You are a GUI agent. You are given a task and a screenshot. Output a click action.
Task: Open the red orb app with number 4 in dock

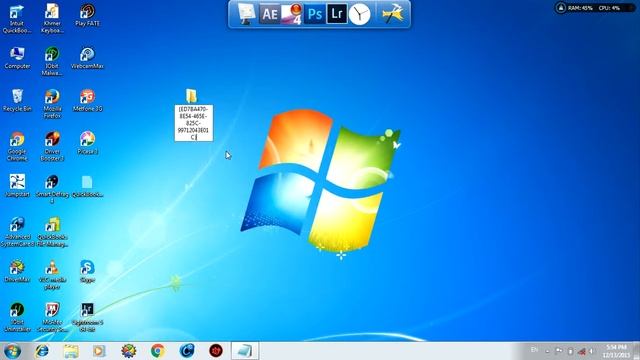292,14
